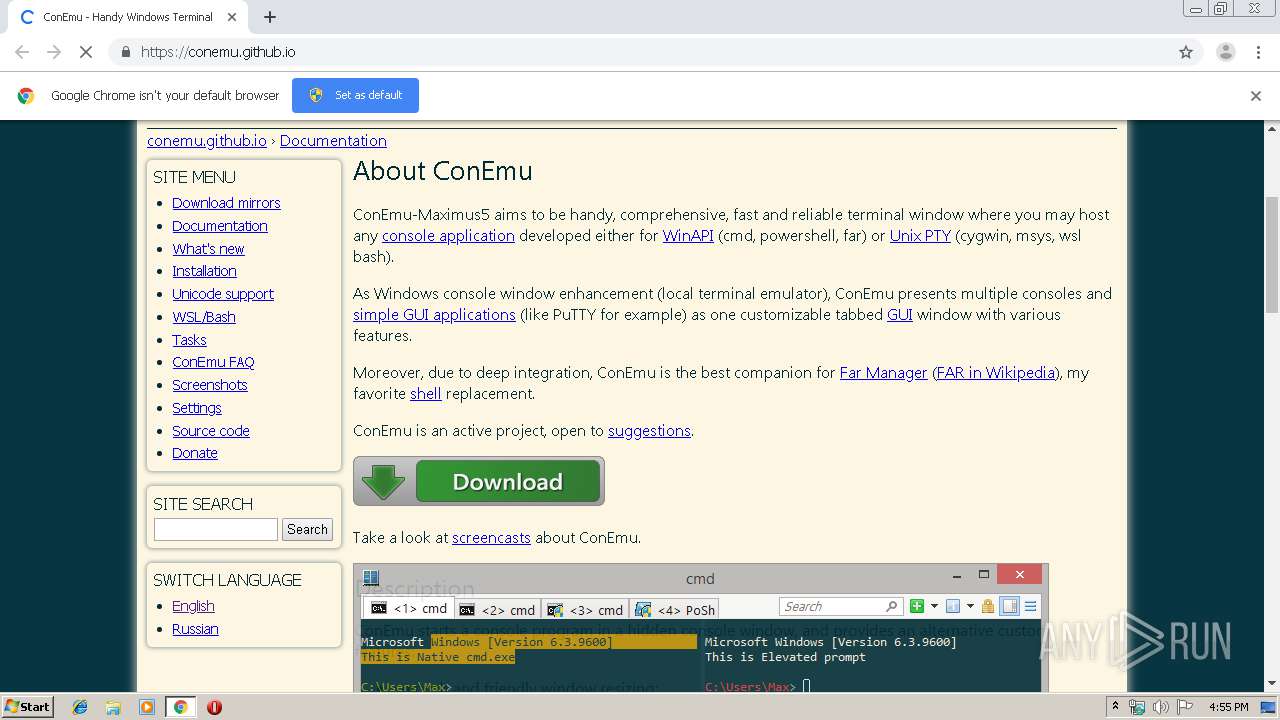This screenshot has height=720, width=1280.
Task: Open WSL/Bash menu link
Action: (x=204, y=317)
